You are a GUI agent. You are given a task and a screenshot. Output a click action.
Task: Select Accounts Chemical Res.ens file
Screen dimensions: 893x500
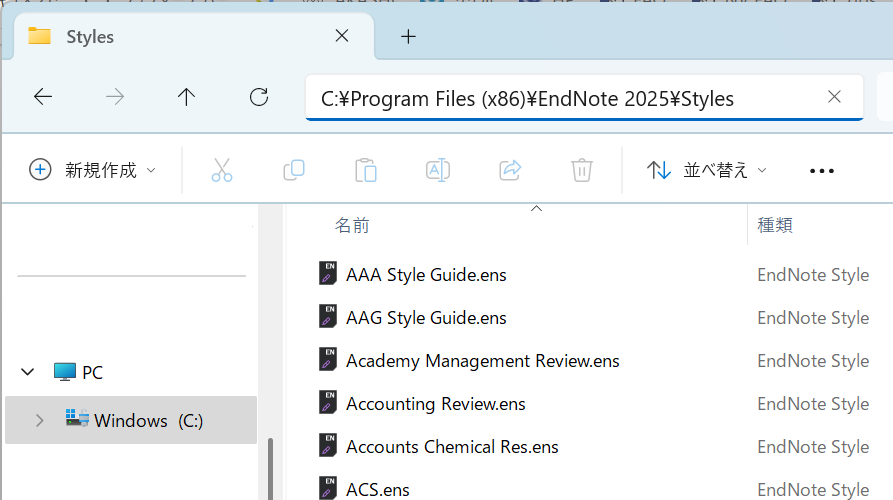click(452, 447)
